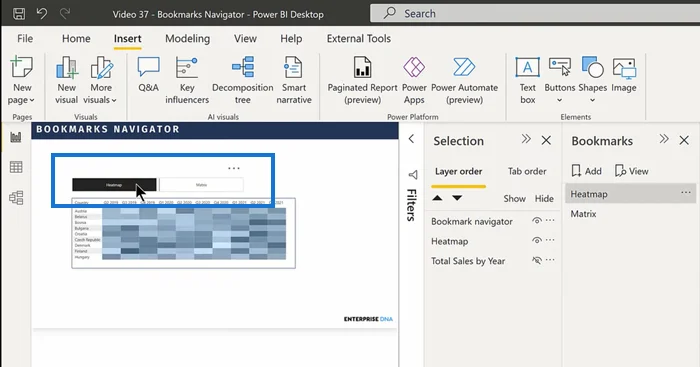Image resolution: width=700 pixels, height=367 pixels.
Task: Click inside the Search box
Action: (535, 13)
